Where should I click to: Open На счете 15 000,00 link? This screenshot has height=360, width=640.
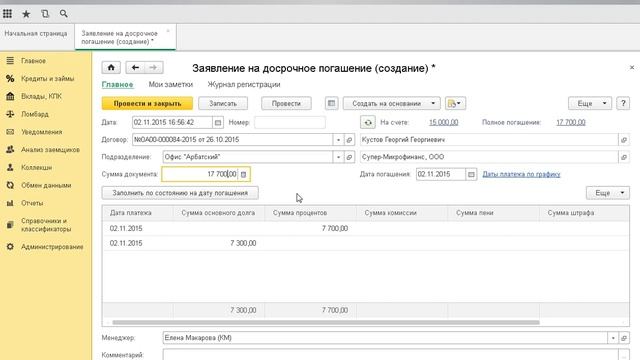[x=444, y=122]
